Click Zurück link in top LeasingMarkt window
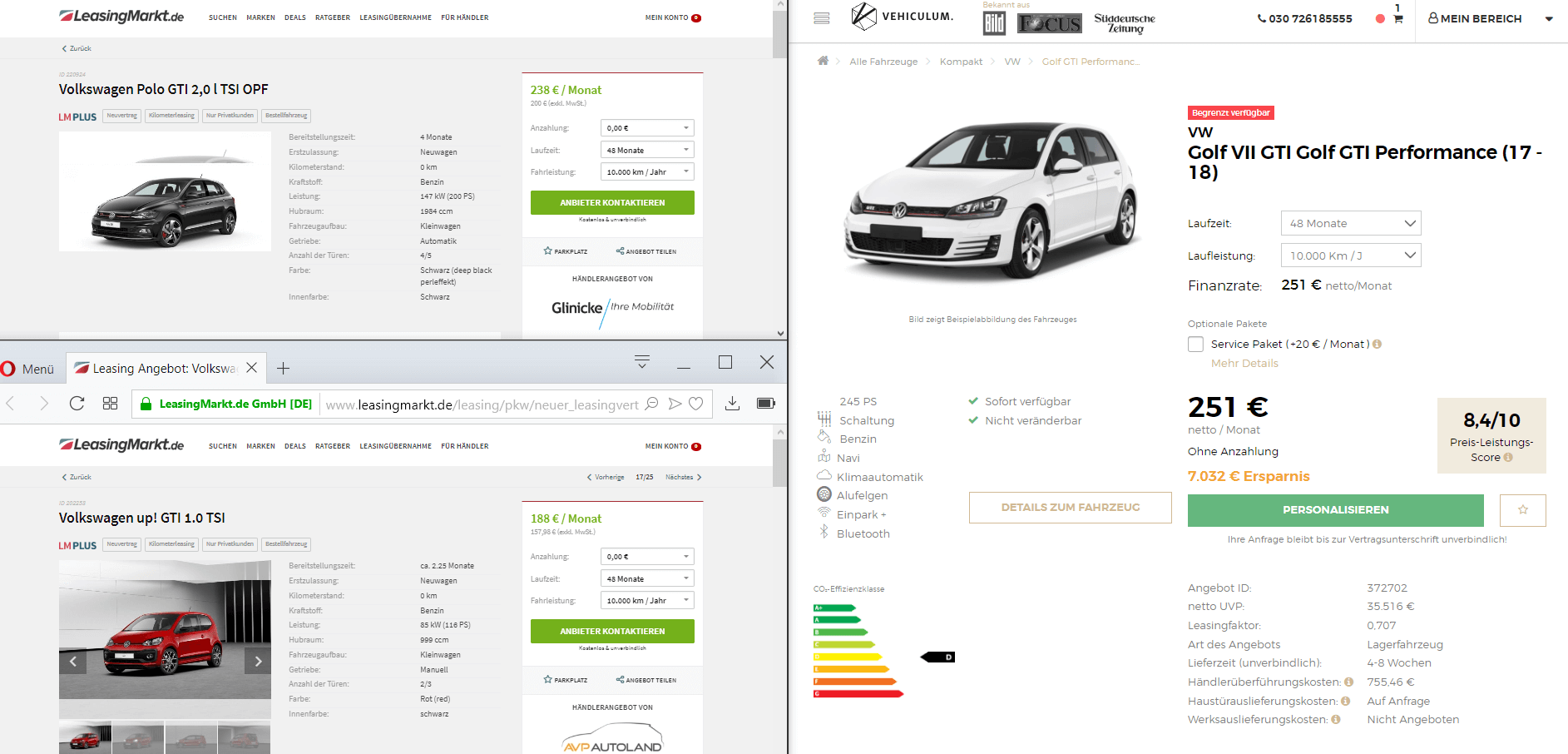This screenshot has width=1568, height=754. click(x=77, y=48)
